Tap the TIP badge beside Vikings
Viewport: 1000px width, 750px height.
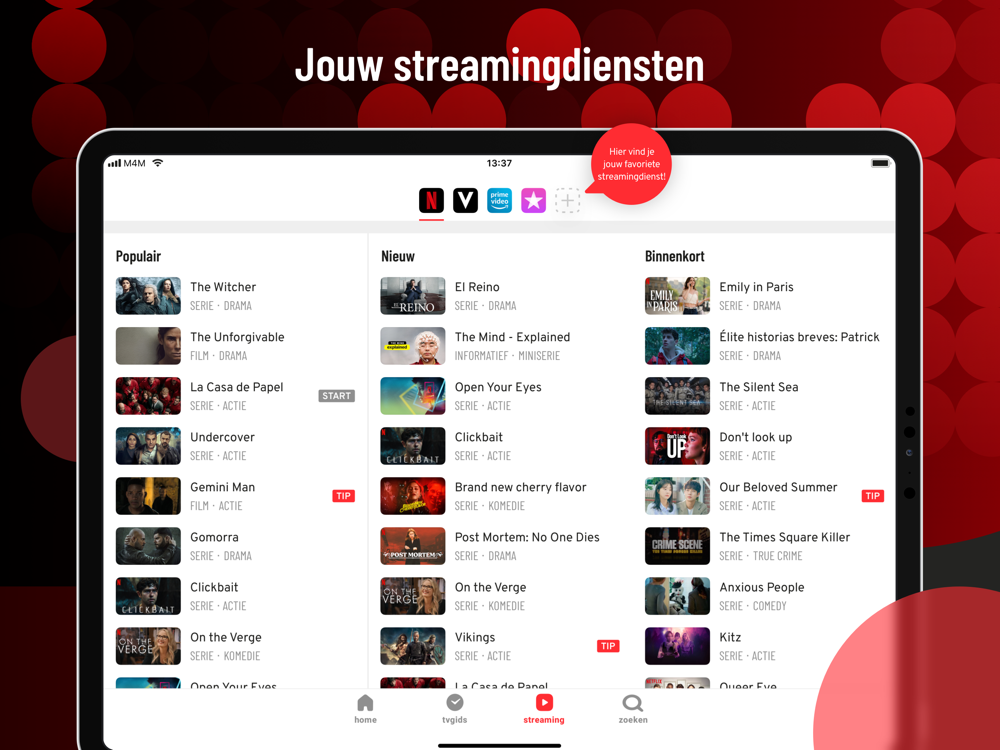coord(608,646)
